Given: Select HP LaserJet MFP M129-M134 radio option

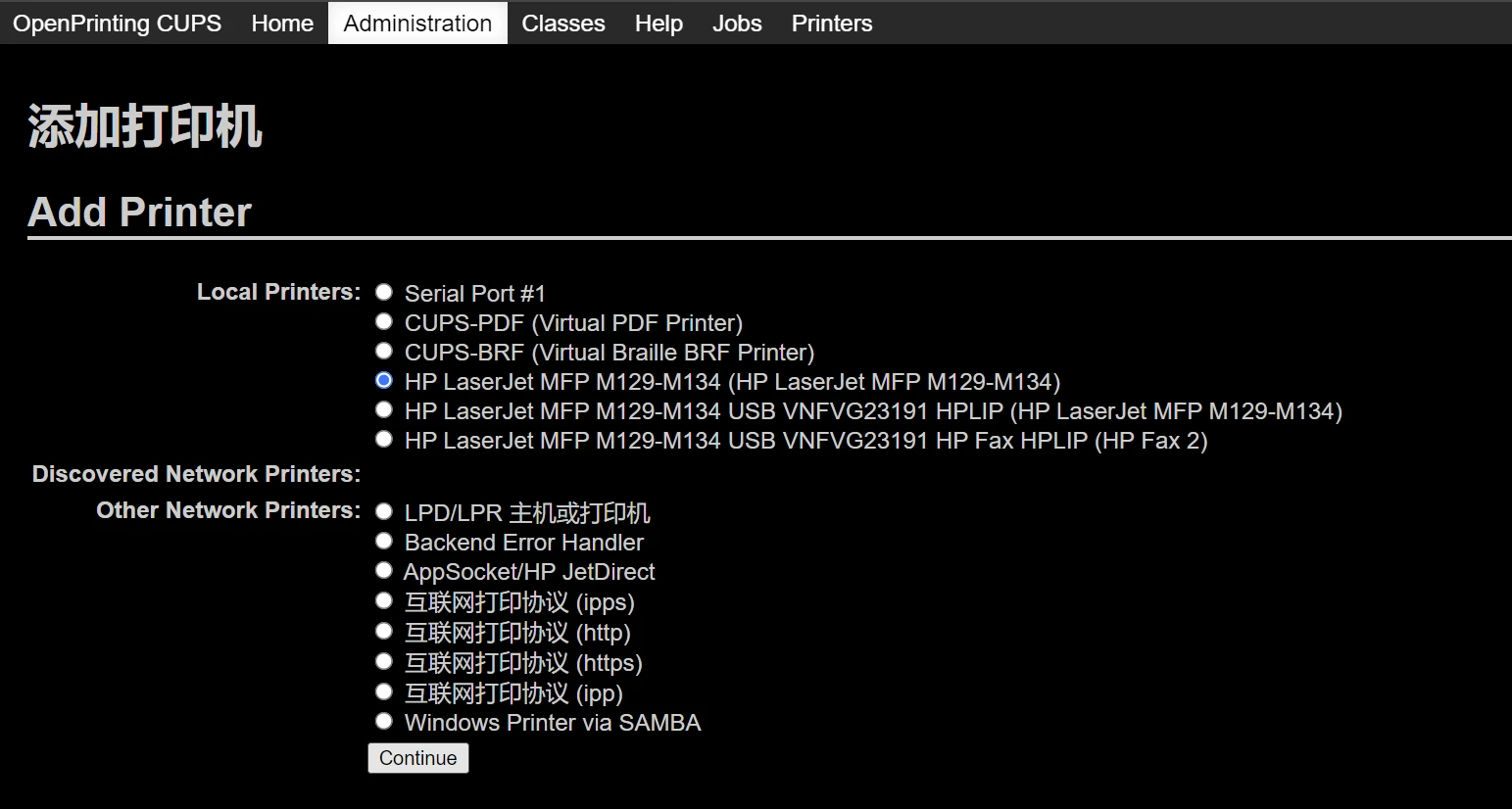Looking at the screenshot, I should (x=384, y=380).
